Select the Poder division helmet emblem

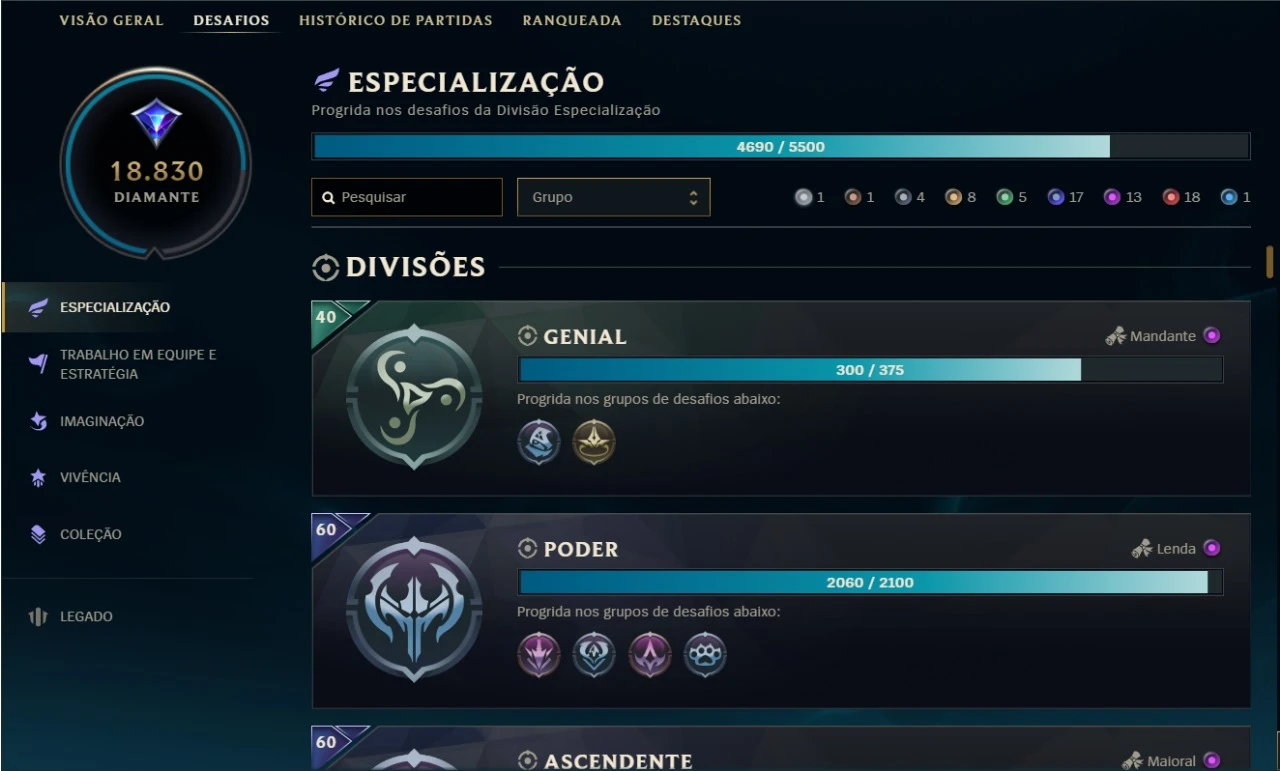(x=414, y=610)
